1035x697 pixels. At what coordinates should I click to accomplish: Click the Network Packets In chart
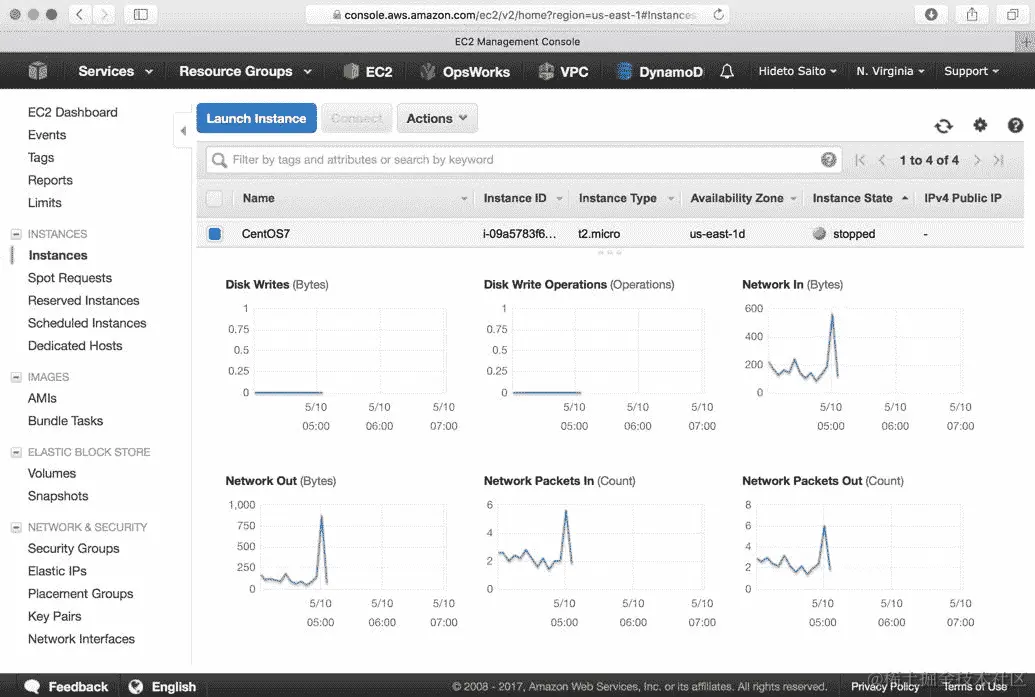pos(601,553)
